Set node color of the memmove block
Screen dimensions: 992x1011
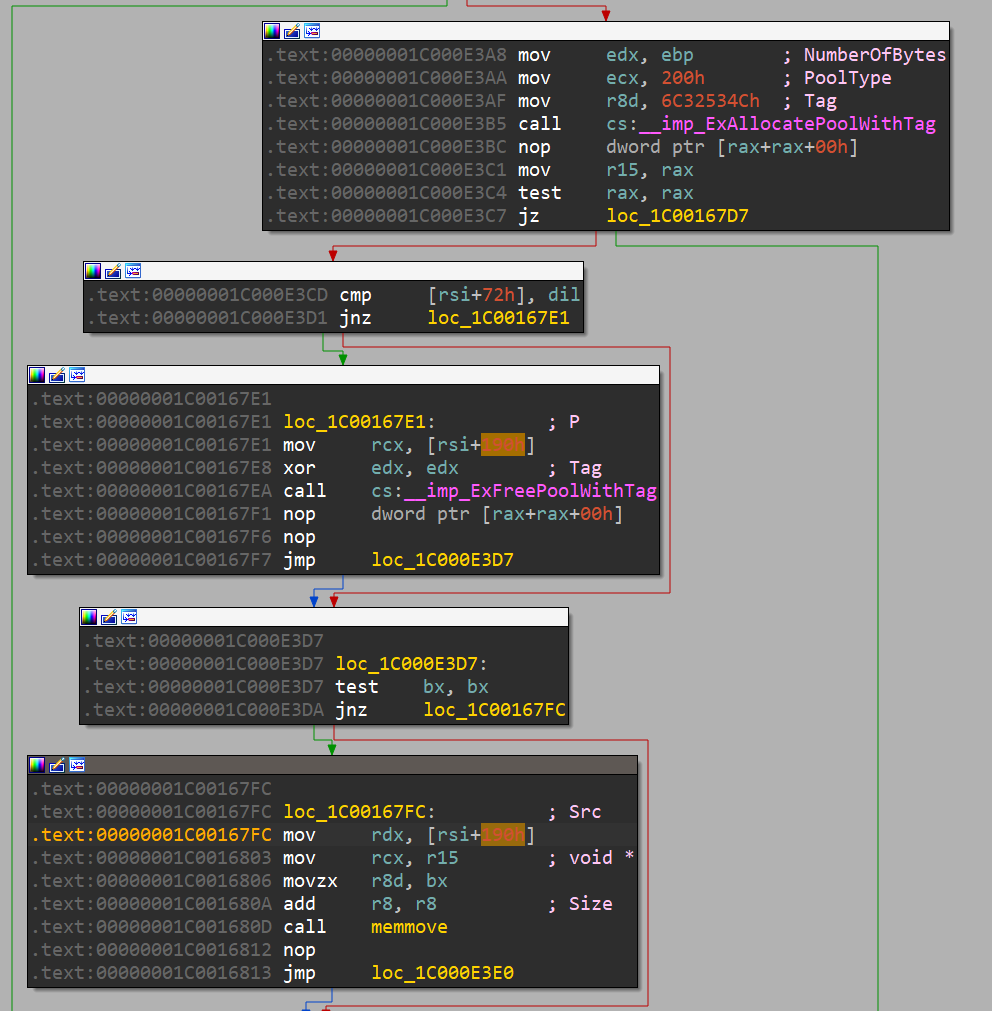coord(37,765)
